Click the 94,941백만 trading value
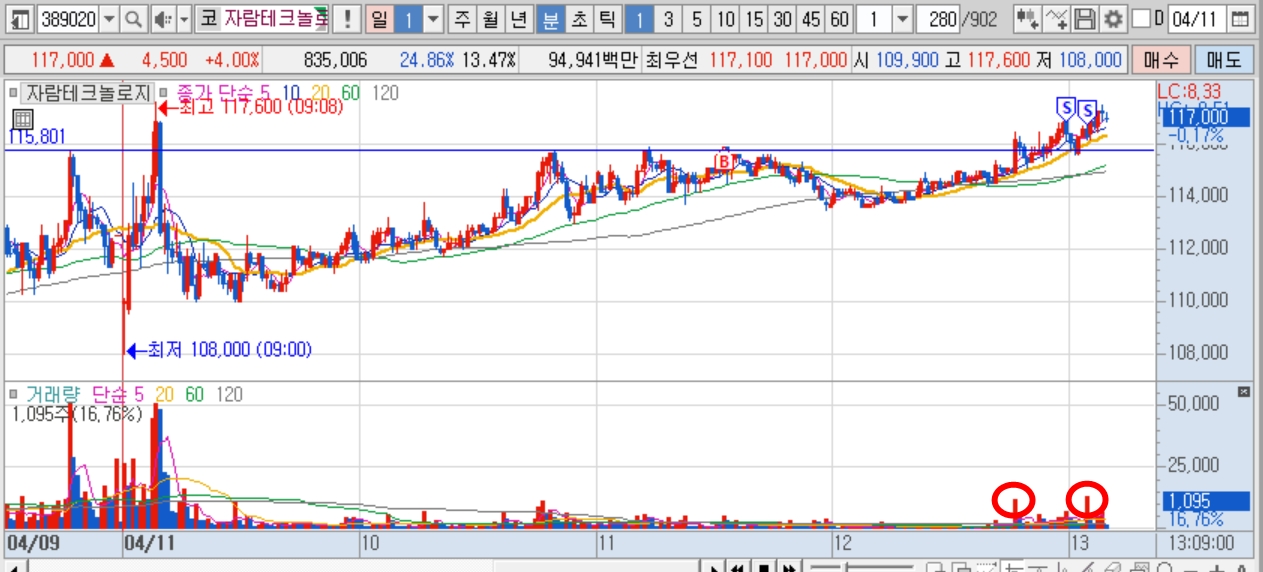The width and height of the screenshot is (1263, 572). (591, 60)
